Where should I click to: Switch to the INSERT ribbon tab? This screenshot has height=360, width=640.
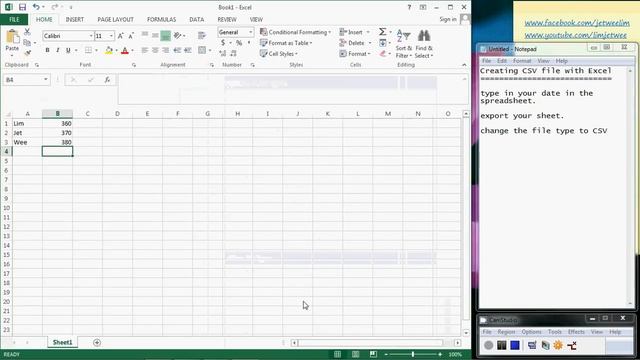coord(75,19)
